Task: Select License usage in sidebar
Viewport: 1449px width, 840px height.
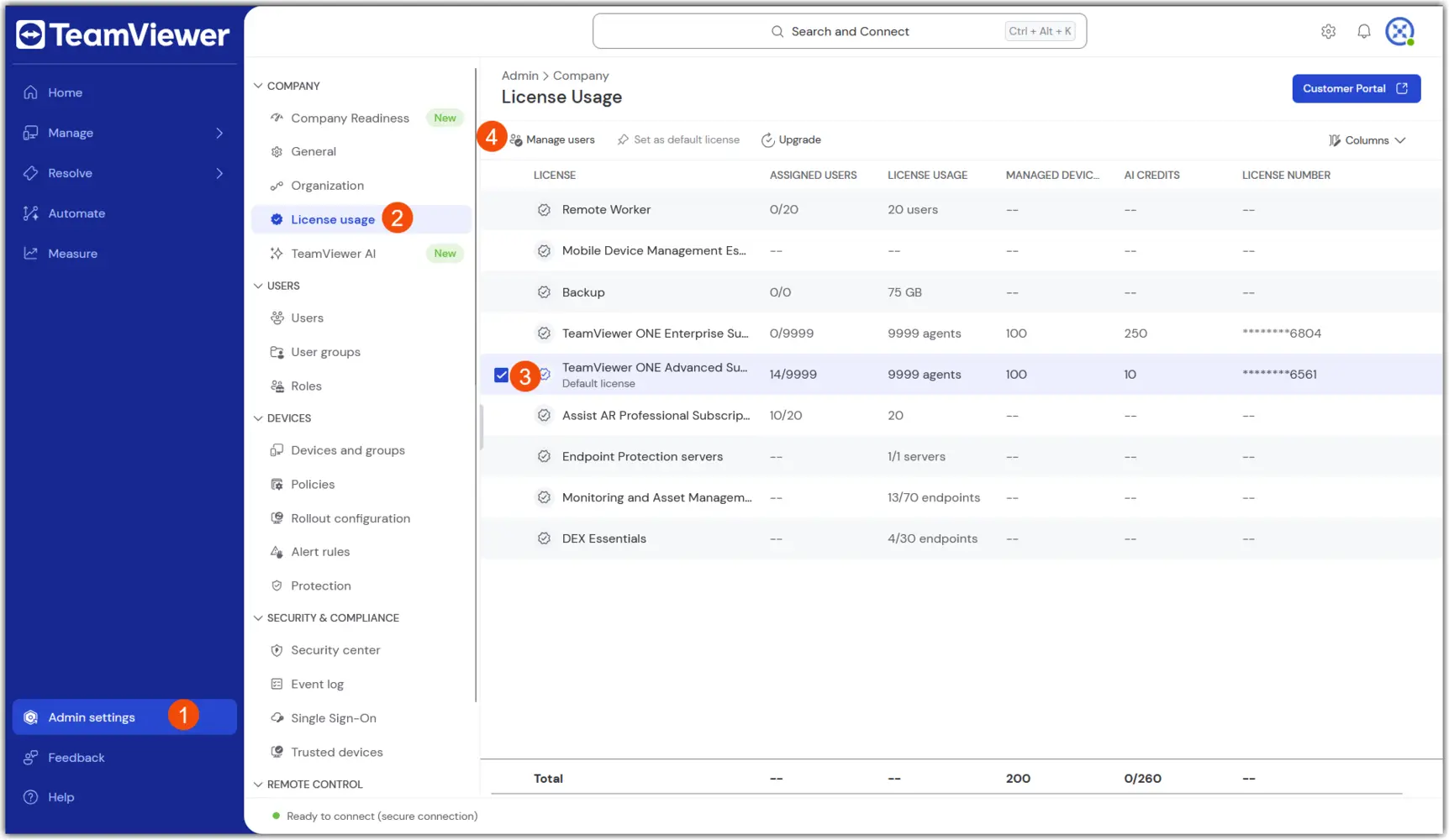Action: coord(361,219)
